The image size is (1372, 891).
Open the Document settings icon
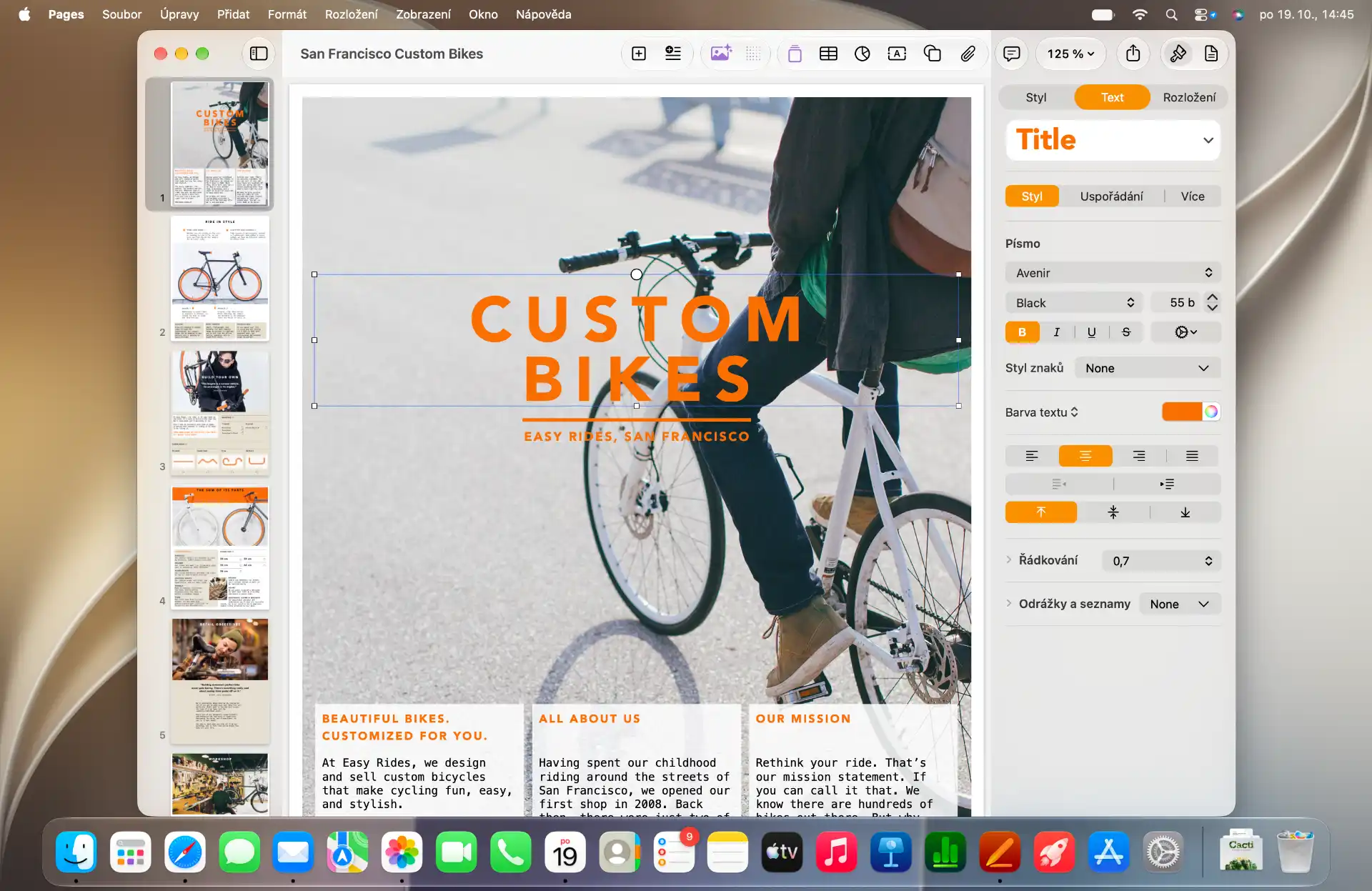tap(1211, 54)
